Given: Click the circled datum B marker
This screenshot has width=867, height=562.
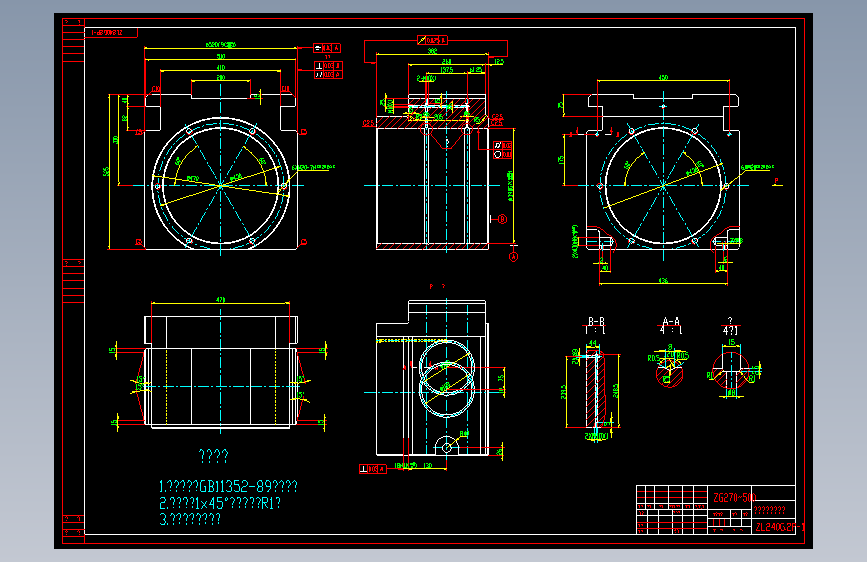Looking at the screenshot, I should point(502,219).
